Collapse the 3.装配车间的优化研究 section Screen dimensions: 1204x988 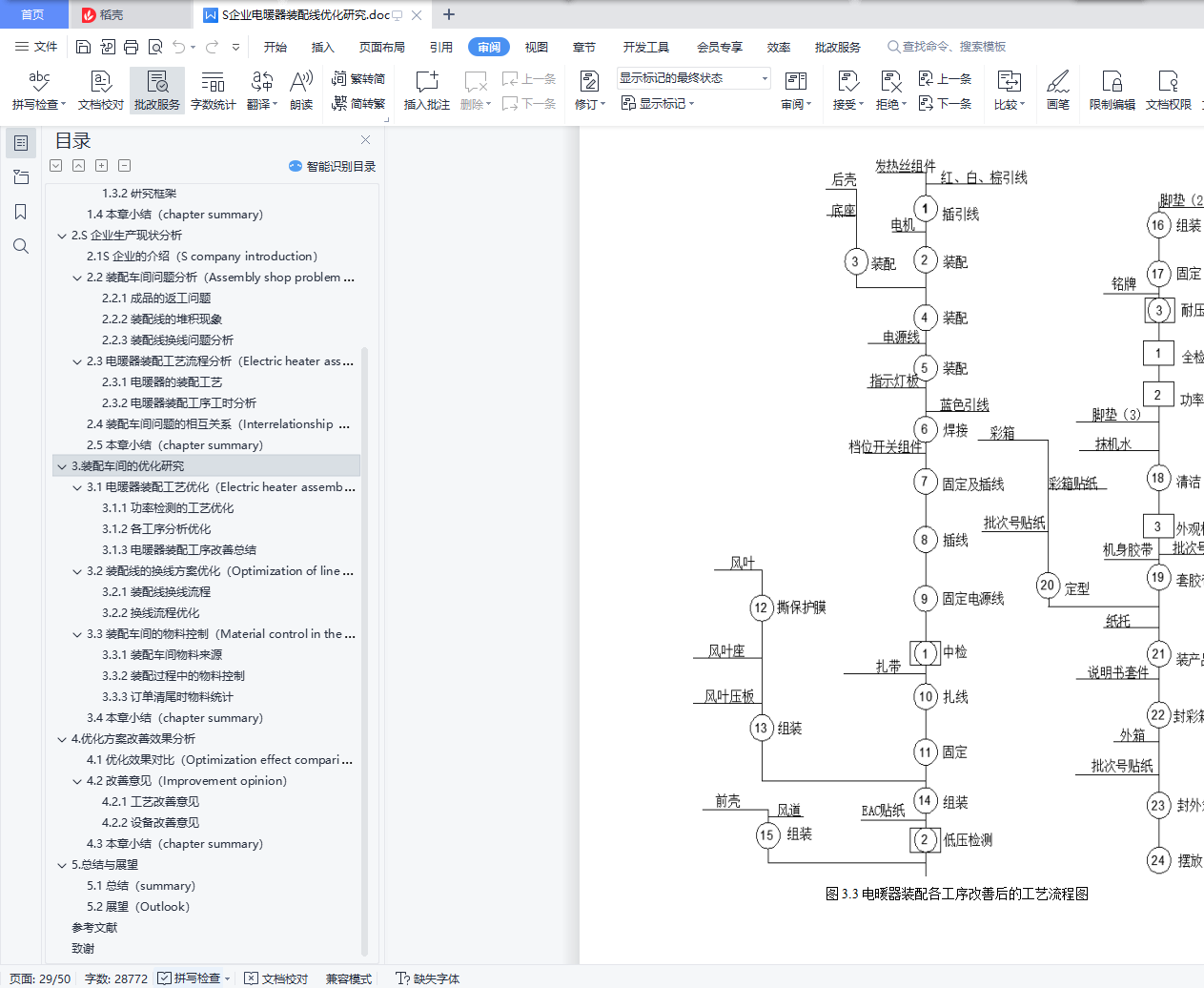tap(62, 466)
